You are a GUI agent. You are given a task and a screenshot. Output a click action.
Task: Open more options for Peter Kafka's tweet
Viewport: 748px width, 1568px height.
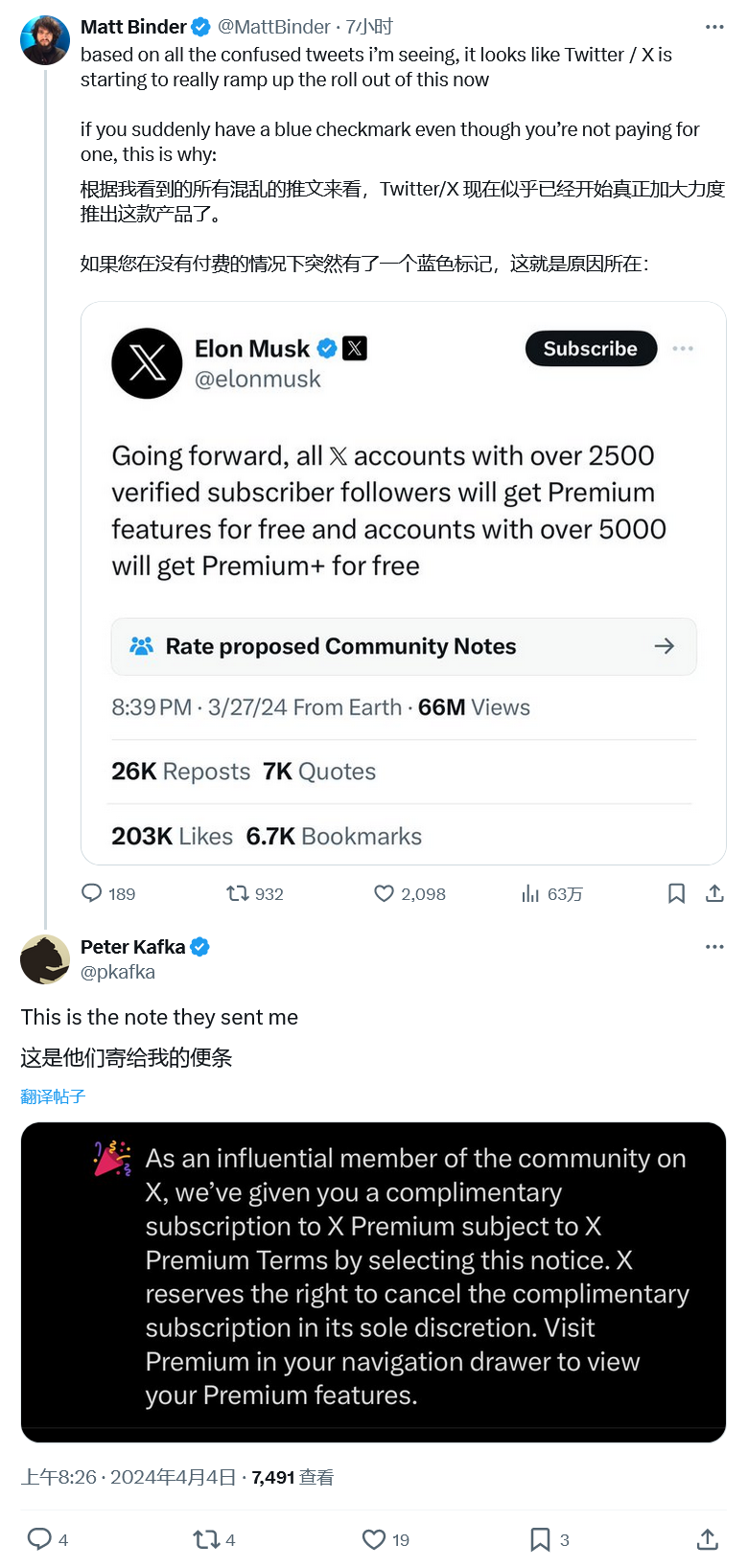[x=714, y=947]
